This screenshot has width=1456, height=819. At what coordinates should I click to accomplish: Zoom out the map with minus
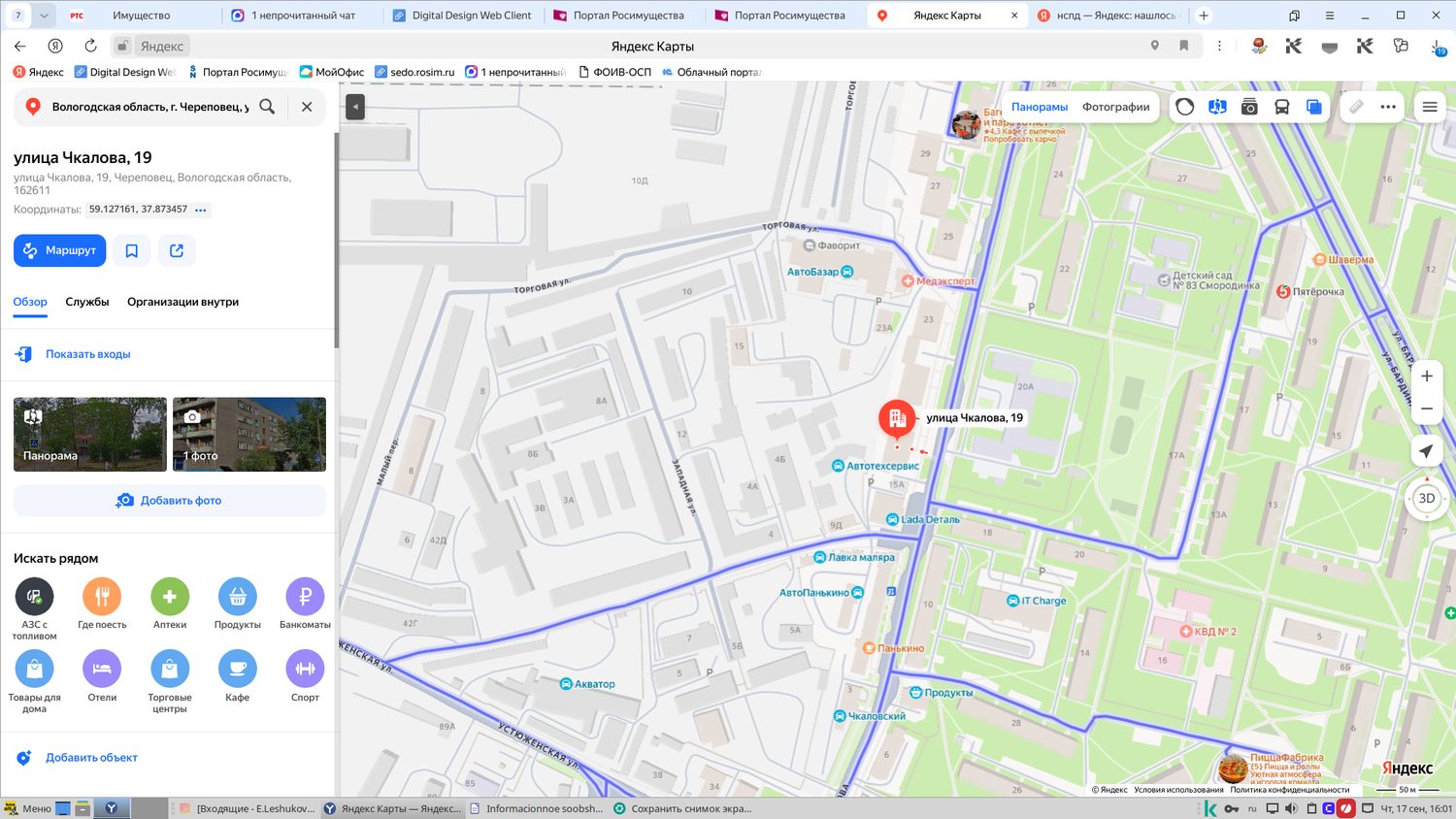coord(1427,409)
